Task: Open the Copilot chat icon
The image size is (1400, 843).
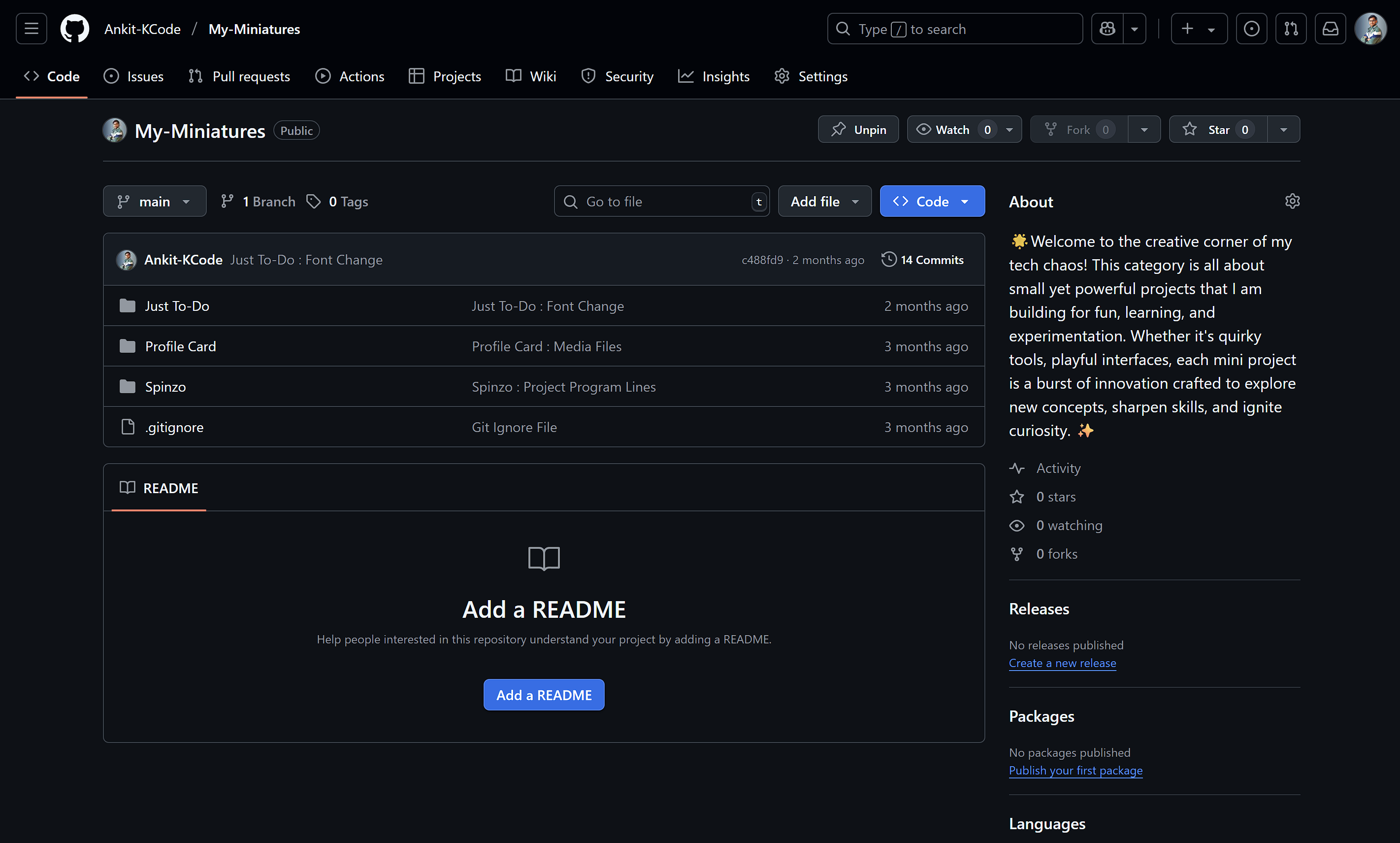Action: pyautogui.click(x=1107, y=29)
